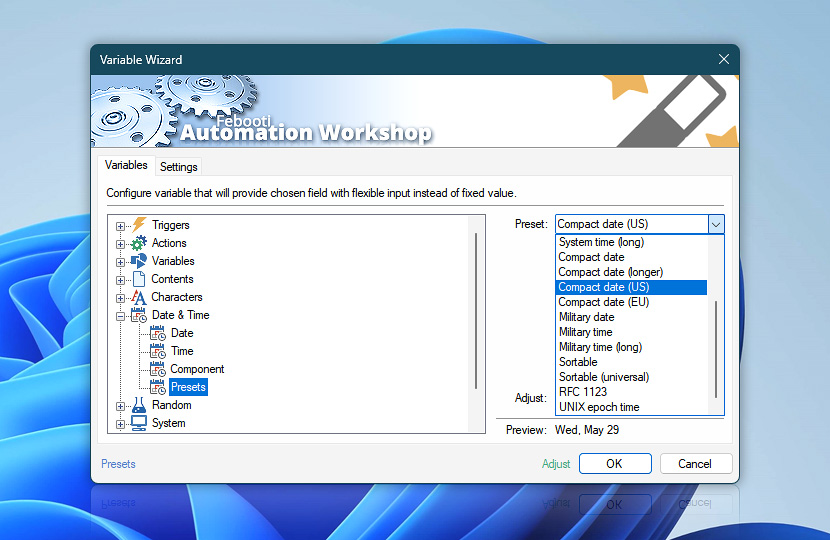Close the Variable Wizard dialog

(724, 59)
